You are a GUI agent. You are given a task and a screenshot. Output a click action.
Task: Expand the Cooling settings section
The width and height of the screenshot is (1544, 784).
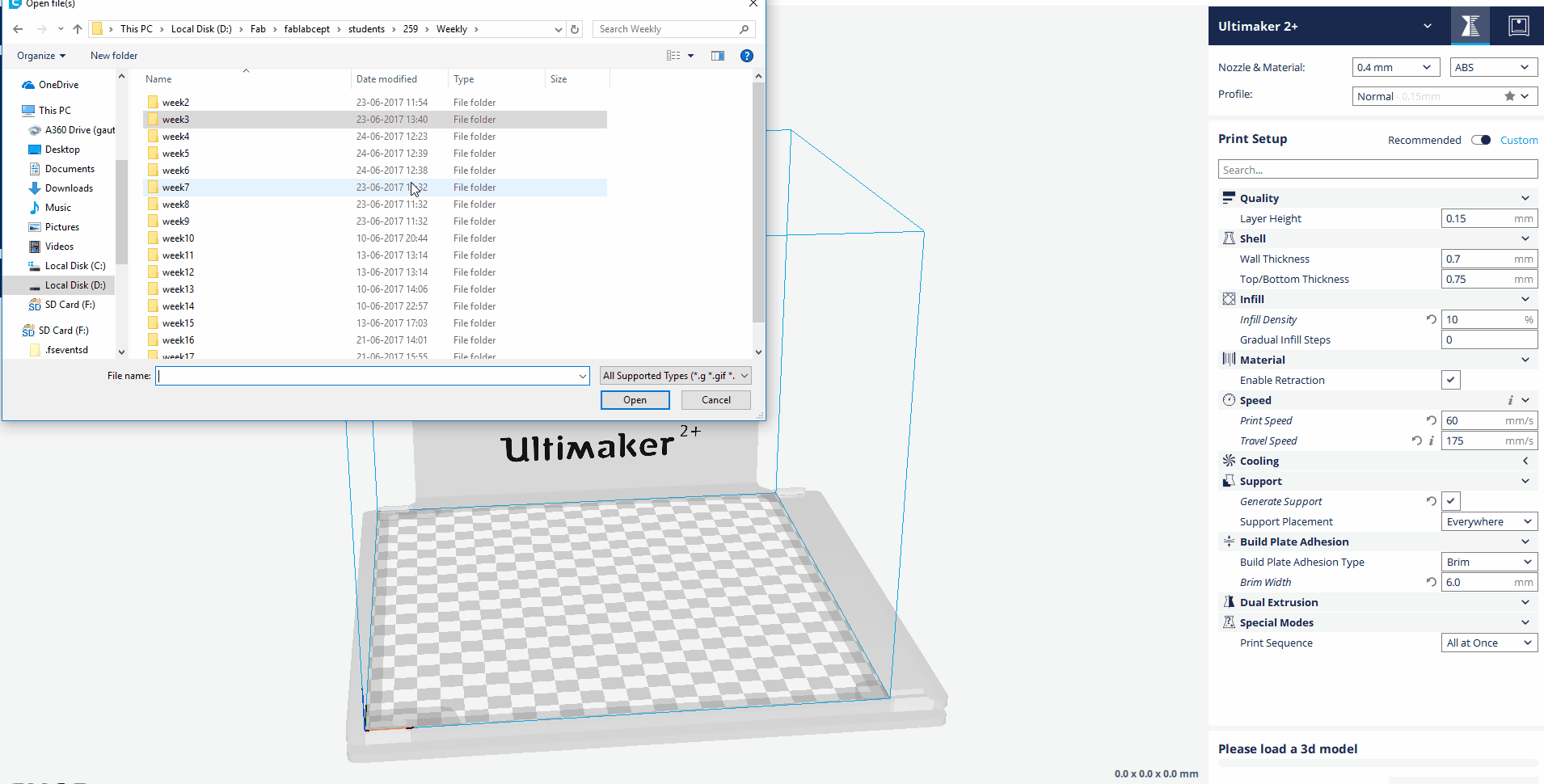1377,461
